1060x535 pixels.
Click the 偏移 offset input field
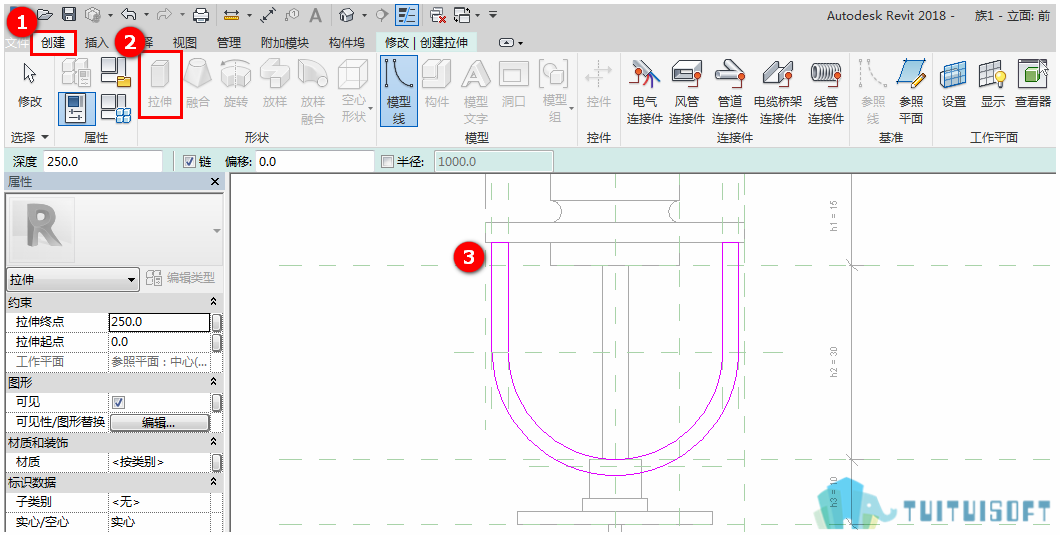(x=315, y=162)
